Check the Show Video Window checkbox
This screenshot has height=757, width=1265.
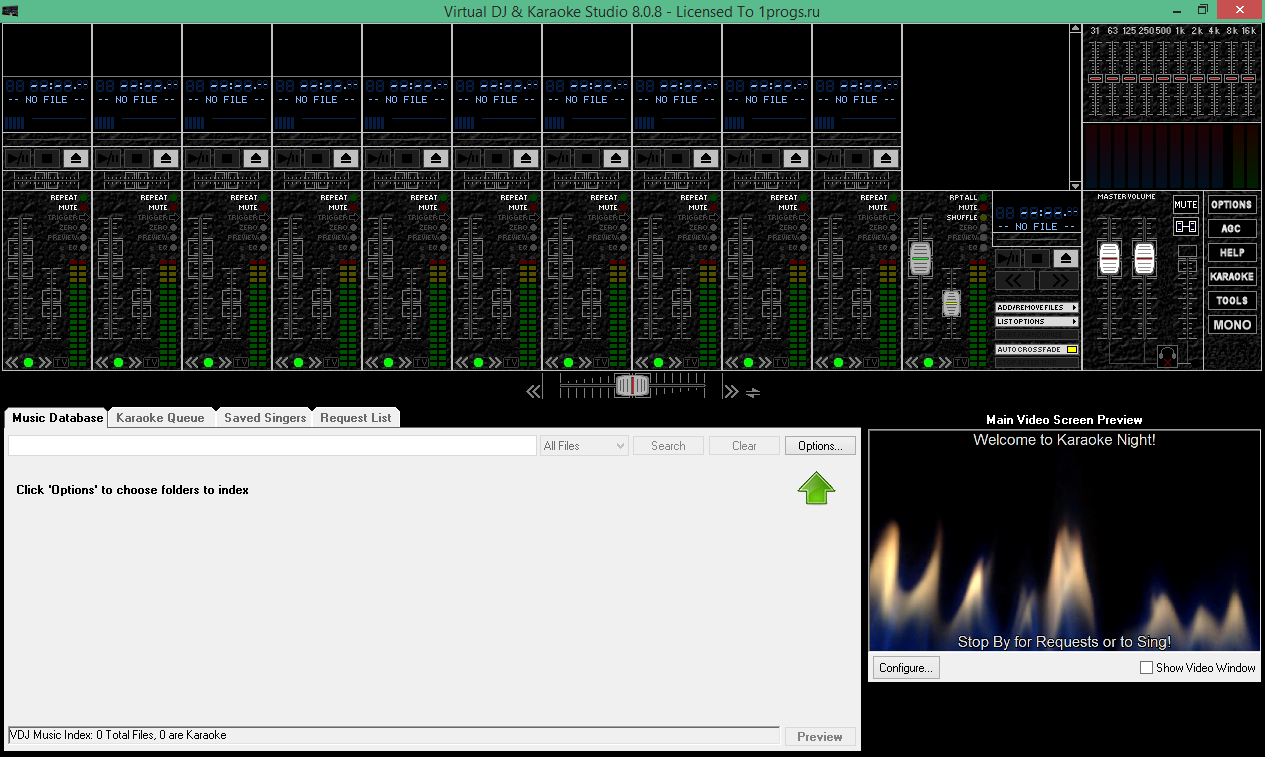click(1146, 668)
